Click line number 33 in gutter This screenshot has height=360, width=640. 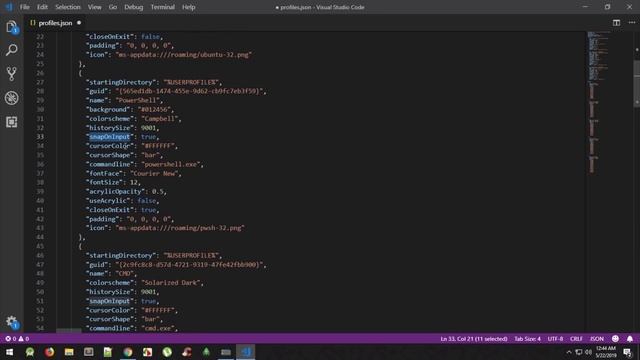(x=40, y=137)
